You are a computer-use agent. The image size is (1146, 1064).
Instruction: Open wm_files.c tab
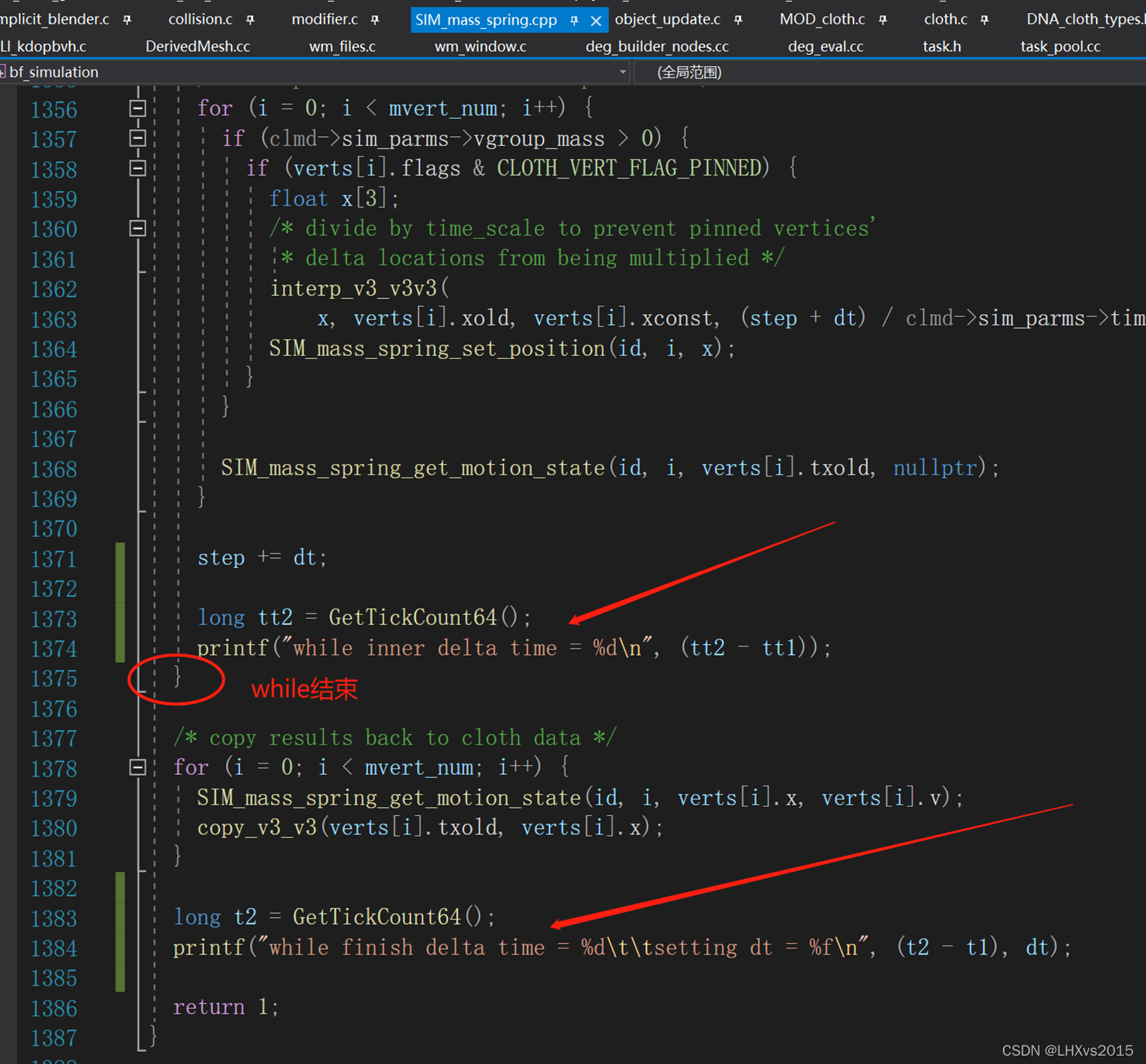tap(342, 46)
